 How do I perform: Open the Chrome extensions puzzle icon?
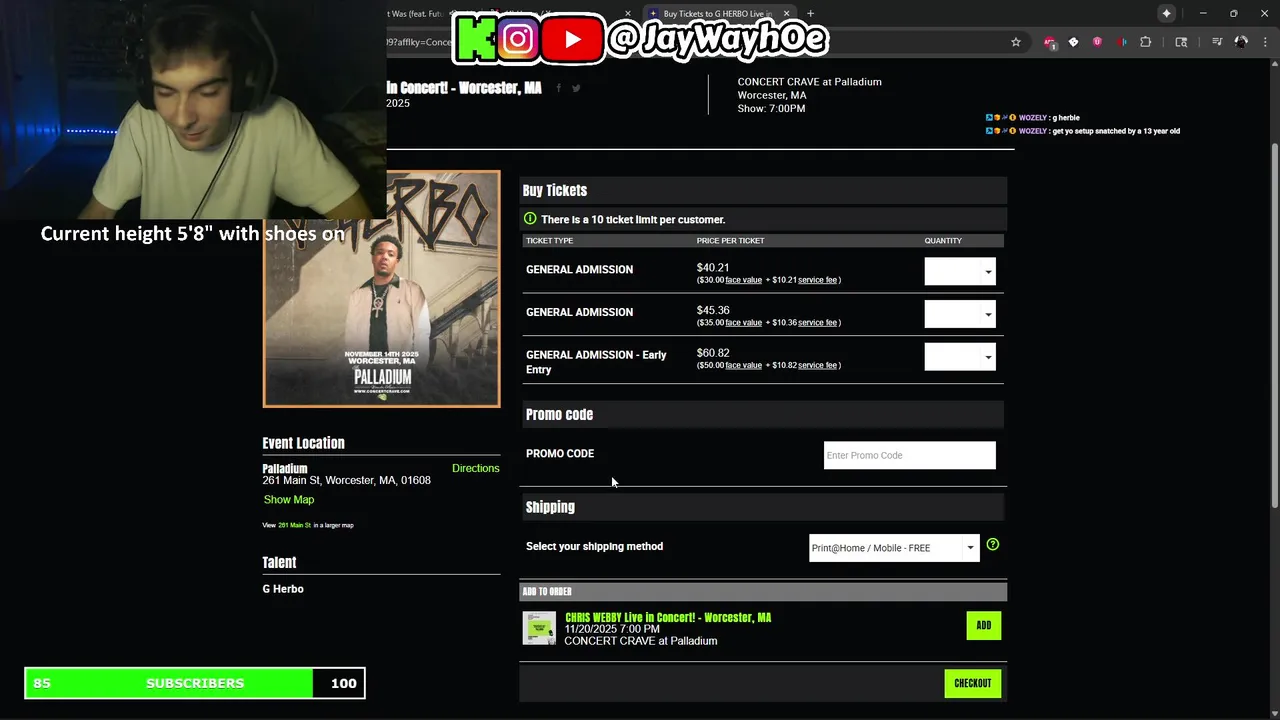pyautogui.click(x=1146, y=42)
